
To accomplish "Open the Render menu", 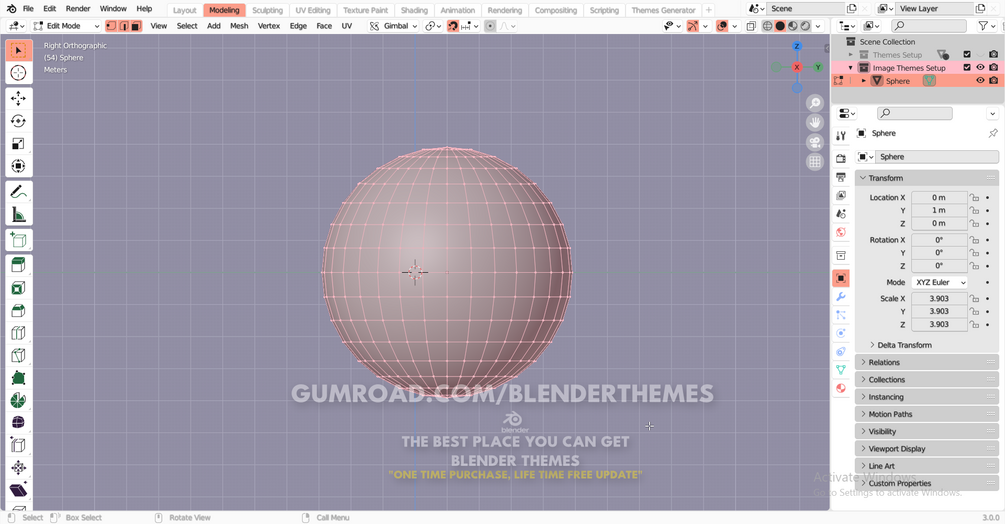I will (x=78, y=9).
